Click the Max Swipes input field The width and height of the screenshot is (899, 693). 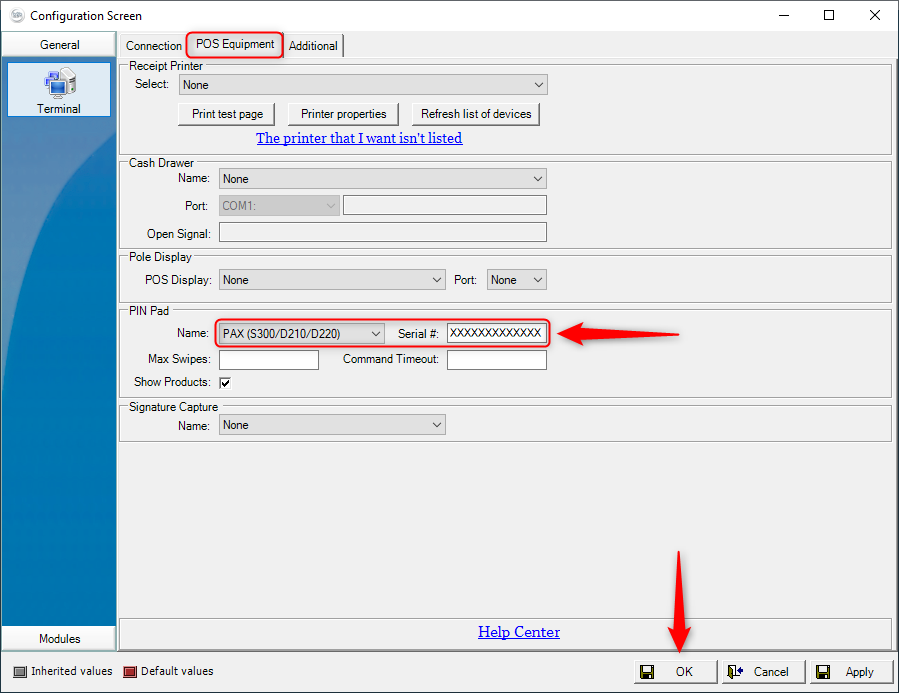pyautogui.click(x=269, y=360)
